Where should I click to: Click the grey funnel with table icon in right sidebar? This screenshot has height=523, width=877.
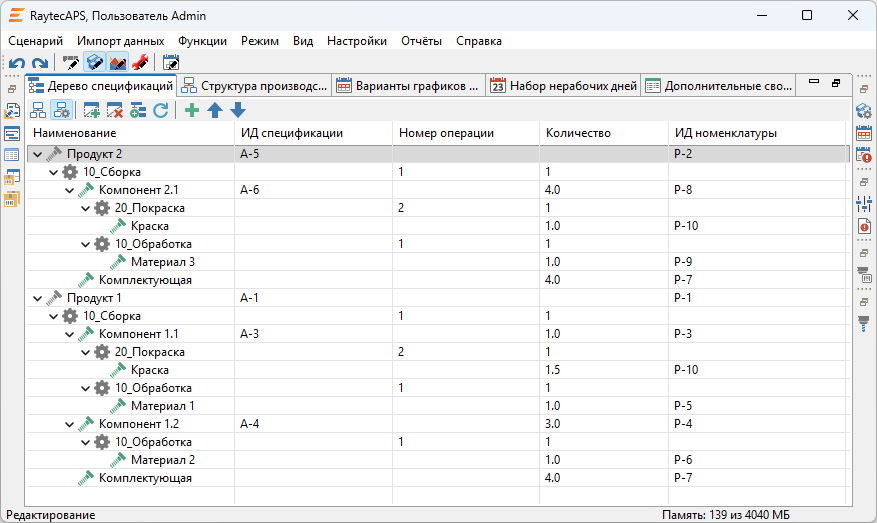pos(864,275)
